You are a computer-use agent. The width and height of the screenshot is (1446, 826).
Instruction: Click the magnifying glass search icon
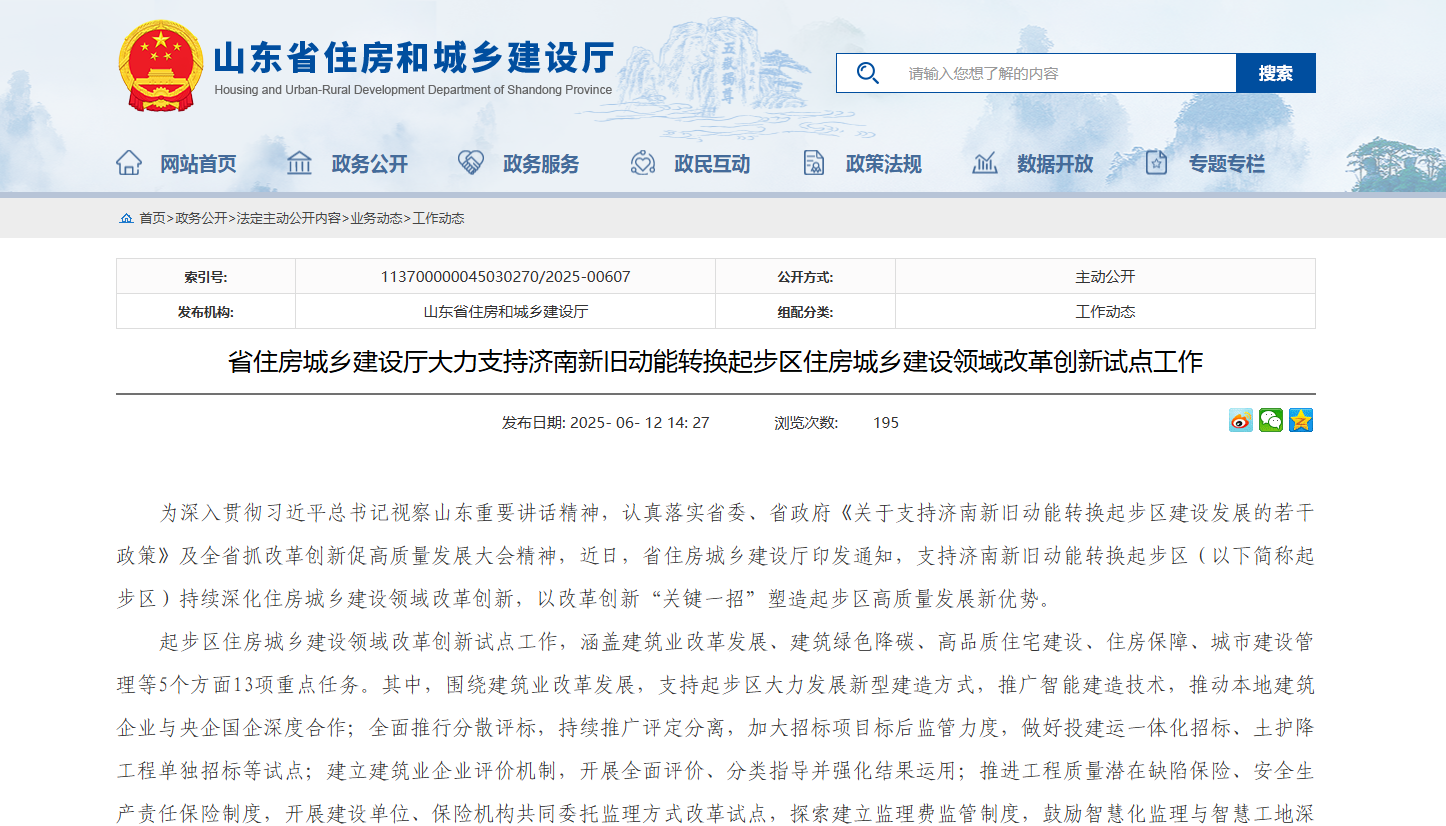(x=867, y=73)
